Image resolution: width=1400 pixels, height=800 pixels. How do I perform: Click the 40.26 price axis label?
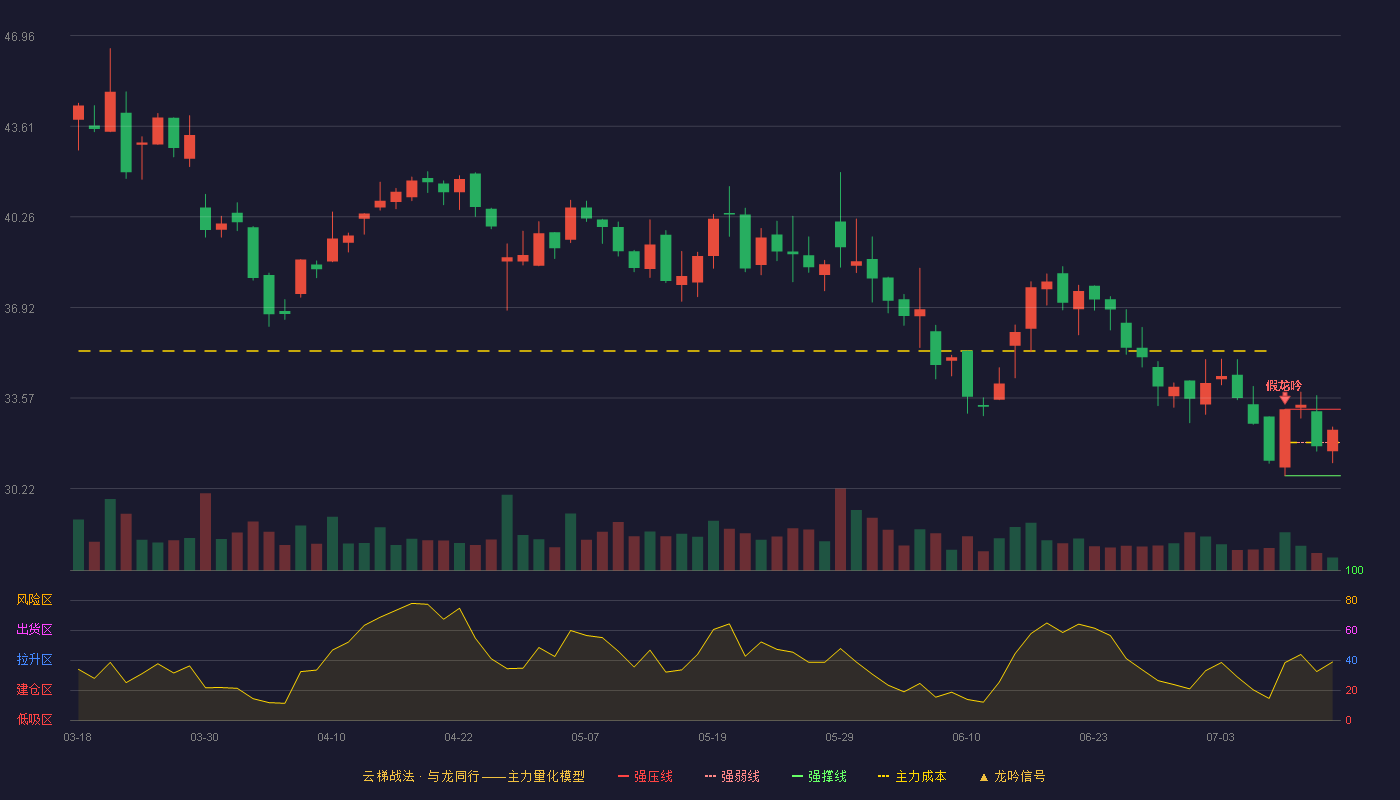pos(19,217)
